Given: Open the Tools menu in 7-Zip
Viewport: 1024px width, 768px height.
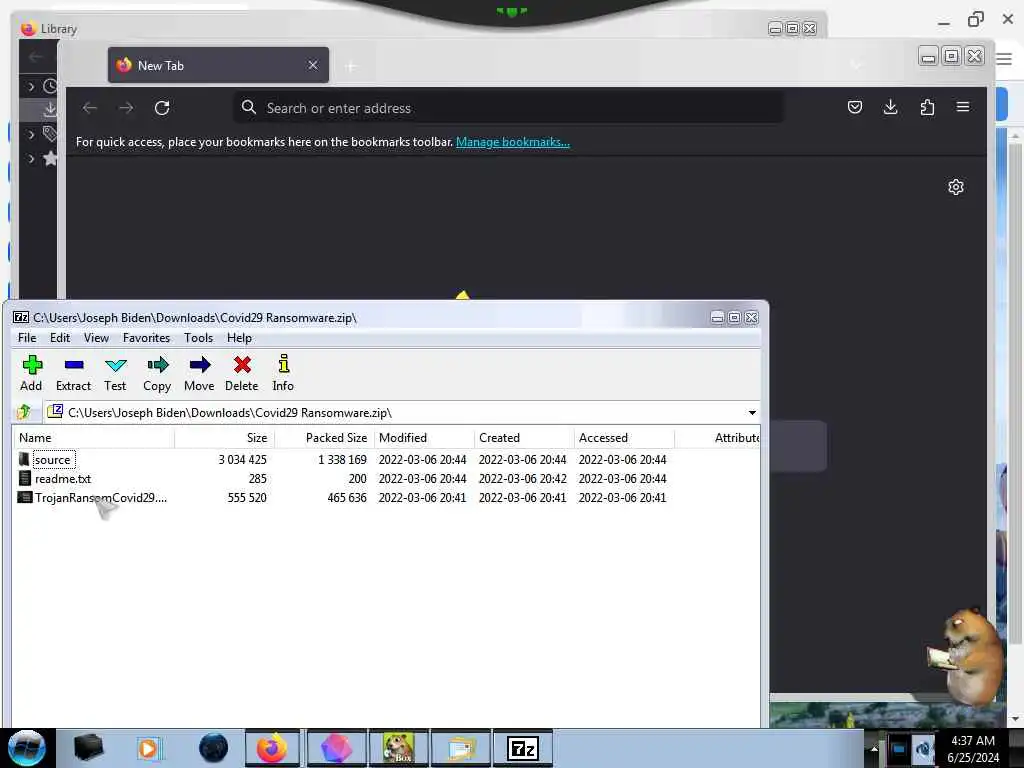Looking at the screenshot, I should [x=199, y=338].
